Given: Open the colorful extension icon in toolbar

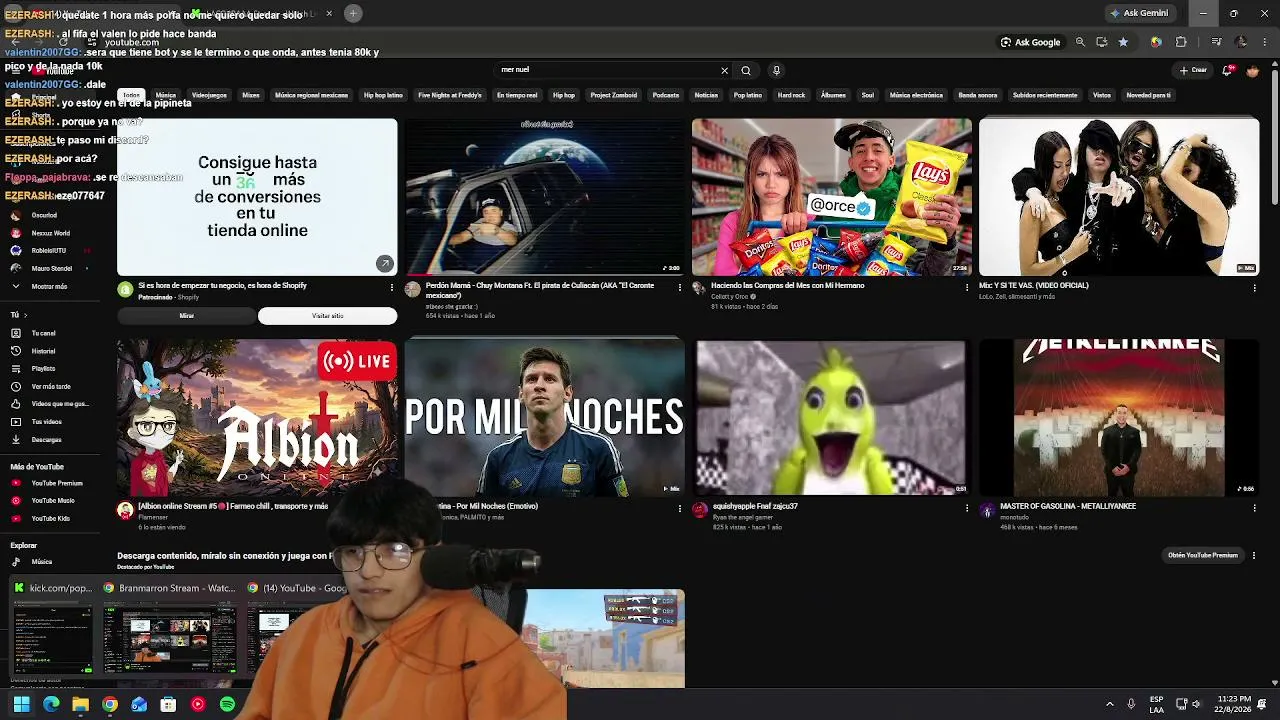Looking at the screenshot, I should pos(1156,42).
